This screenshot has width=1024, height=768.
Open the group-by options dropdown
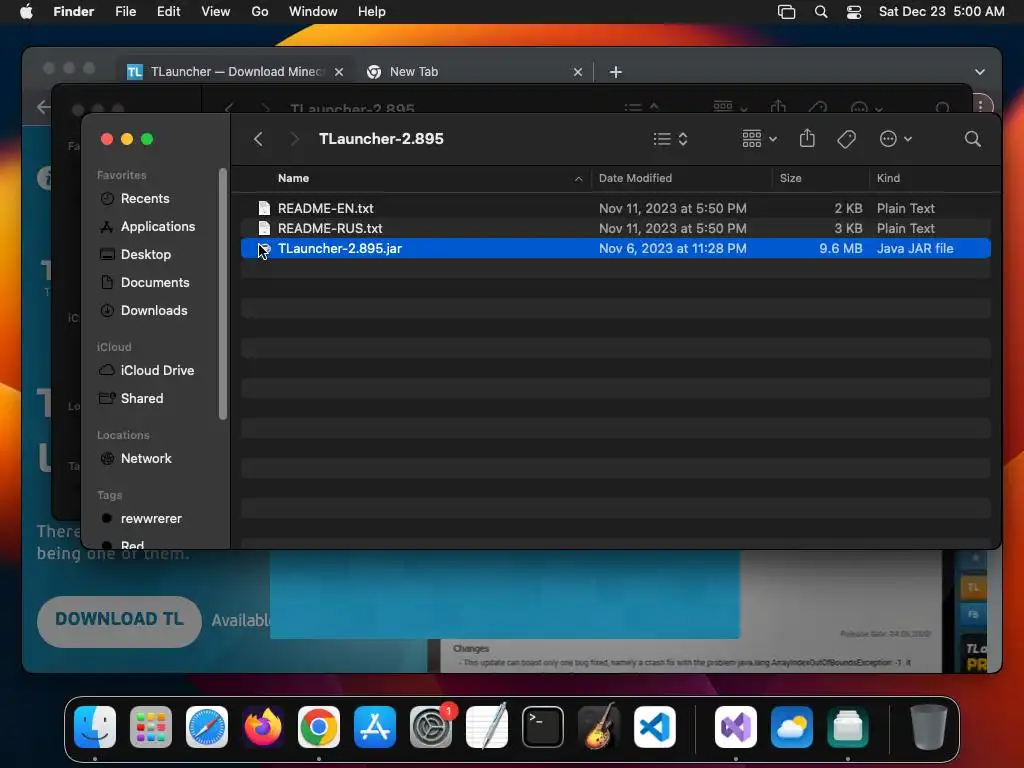point(759,139)
